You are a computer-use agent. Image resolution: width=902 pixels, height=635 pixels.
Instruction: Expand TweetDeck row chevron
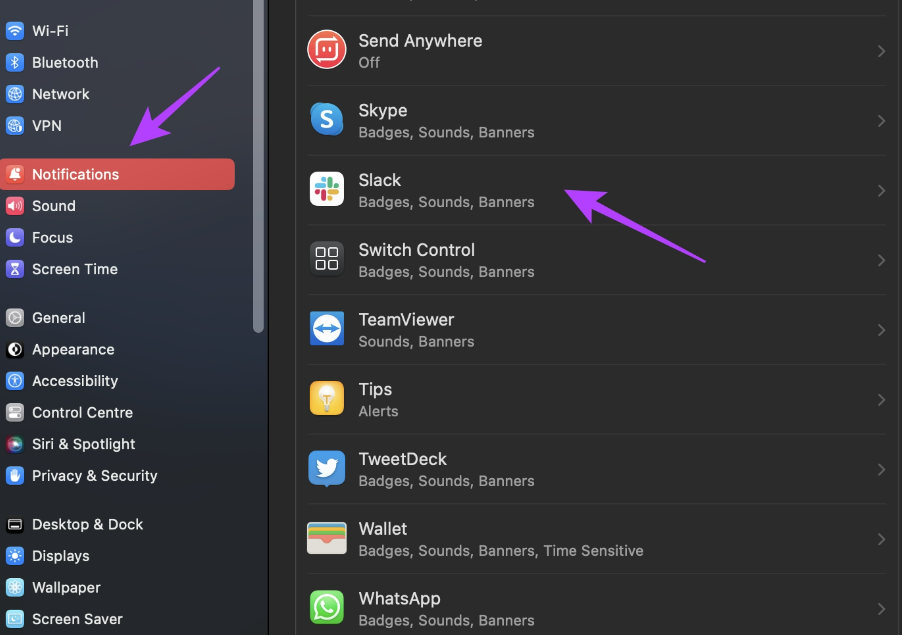(x=881, y=469)
